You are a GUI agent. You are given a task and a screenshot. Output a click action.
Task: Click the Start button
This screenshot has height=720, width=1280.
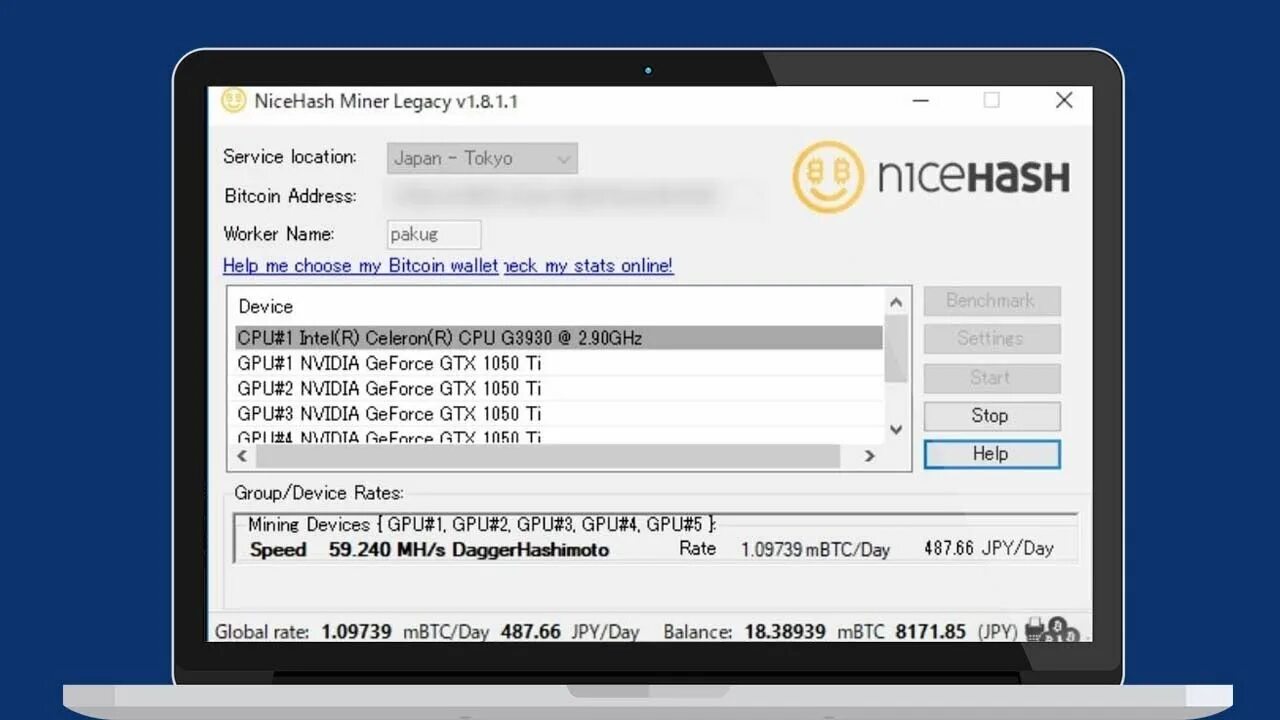click(991, 377)
